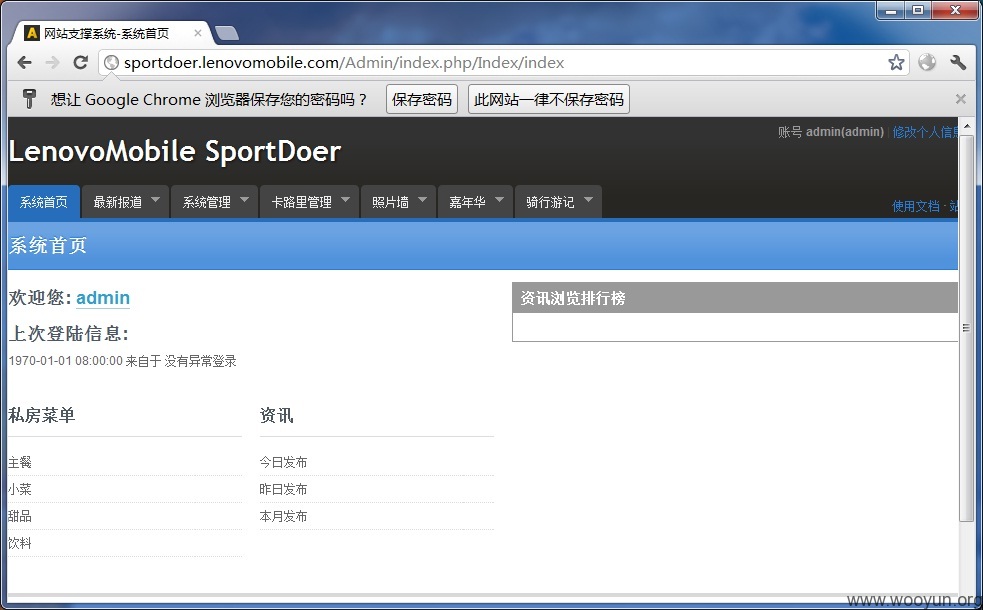
Task: Expand the 照片墙 dropdown arrow
Action: click(x=423, y=200)
